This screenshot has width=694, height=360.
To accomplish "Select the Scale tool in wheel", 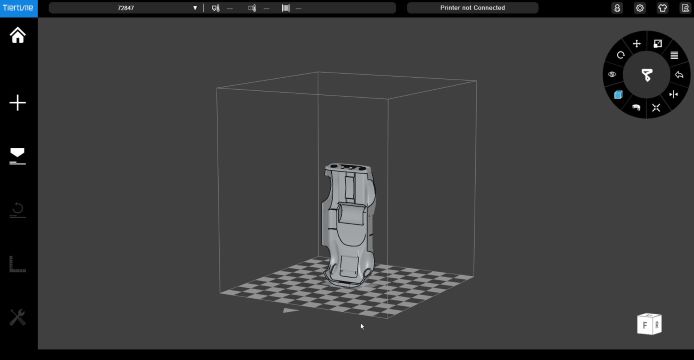I will click(x=658, y=43).
